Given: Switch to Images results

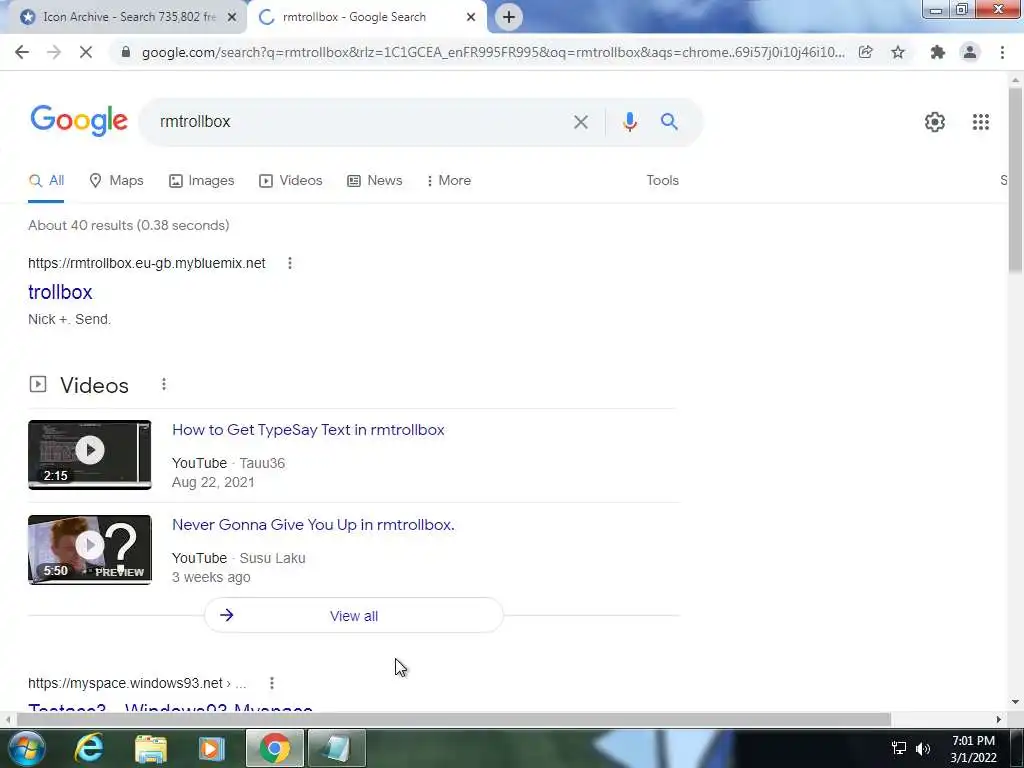Looking at the screenshot, I should tap(201, 181).
